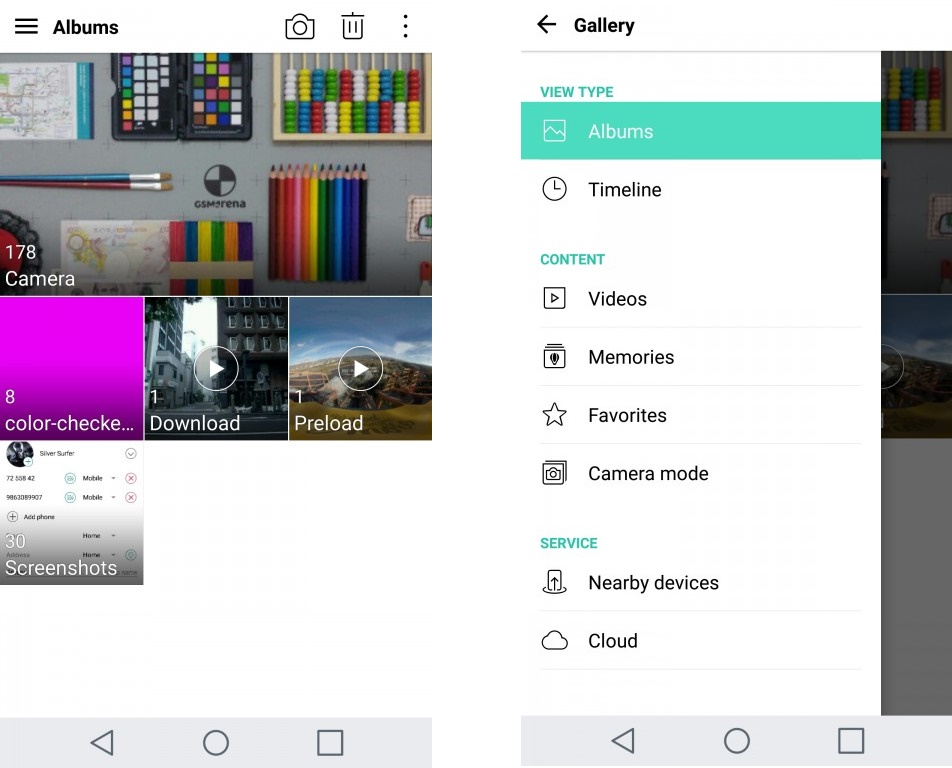Image resolution: width=952 pixels, height=768 pixels.
Task: Open the color-checker album
Action: point(72,368)
